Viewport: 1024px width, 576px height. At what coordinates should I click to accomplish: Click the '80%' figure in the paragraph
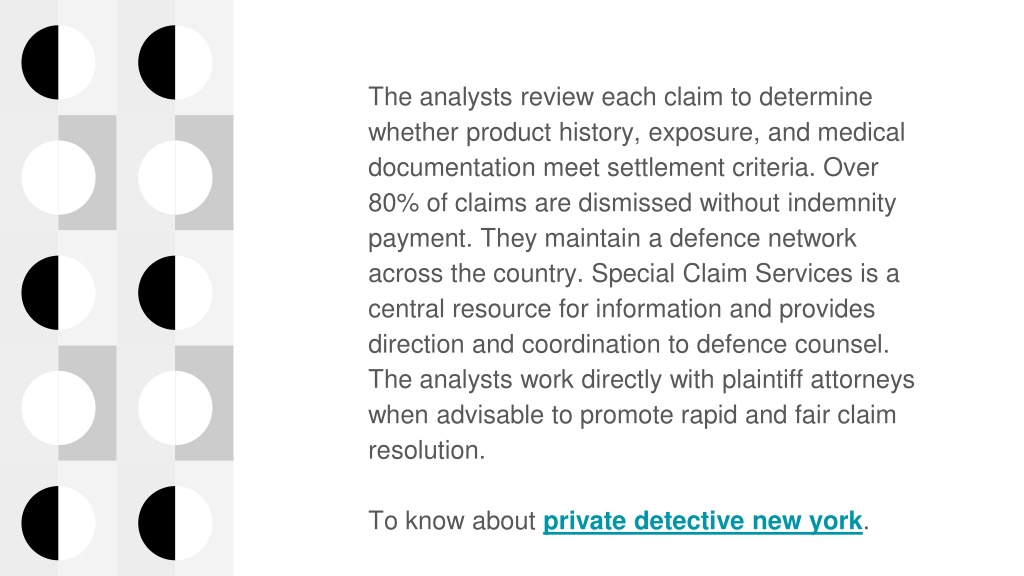click(393, 202)
